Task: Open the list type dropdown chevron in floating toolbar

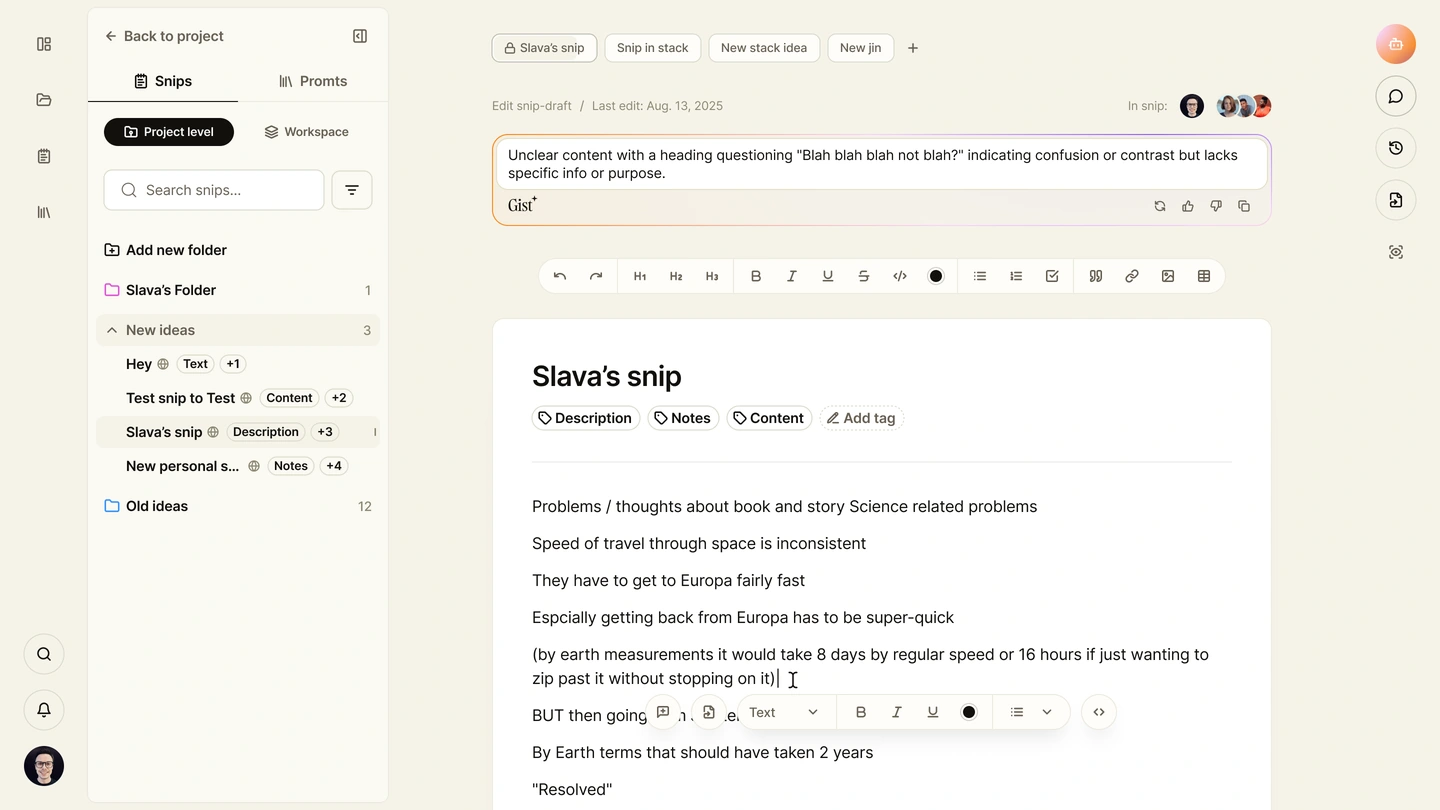Action: tap(1047, 712)
